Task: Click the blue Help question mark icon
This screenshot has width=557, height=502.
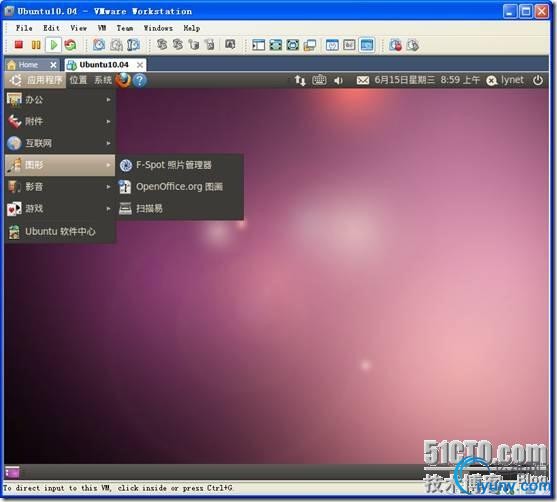Action: (x=140, y=80)
